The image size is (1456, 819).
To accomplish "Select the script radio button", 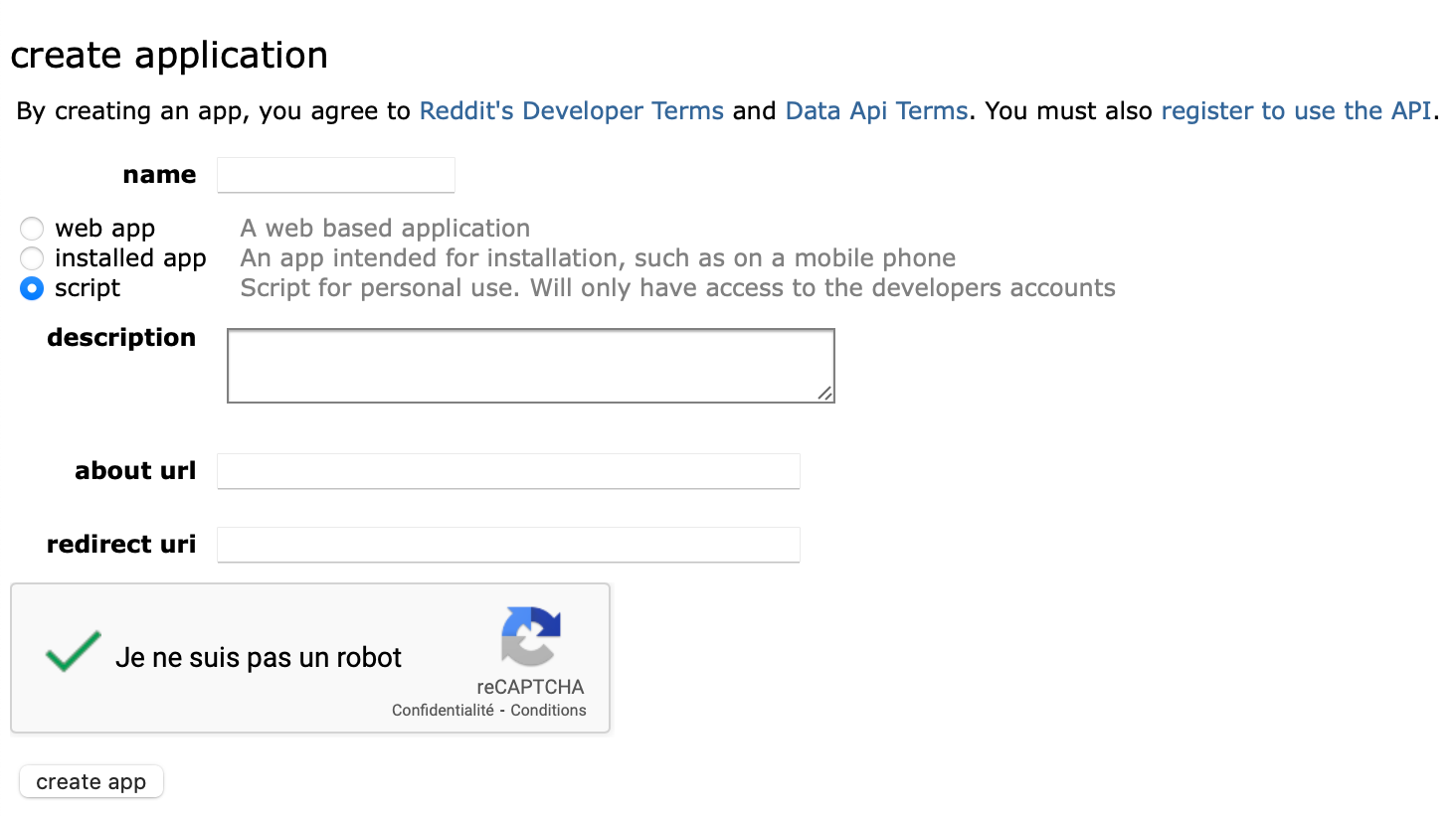I will [32, 288].
